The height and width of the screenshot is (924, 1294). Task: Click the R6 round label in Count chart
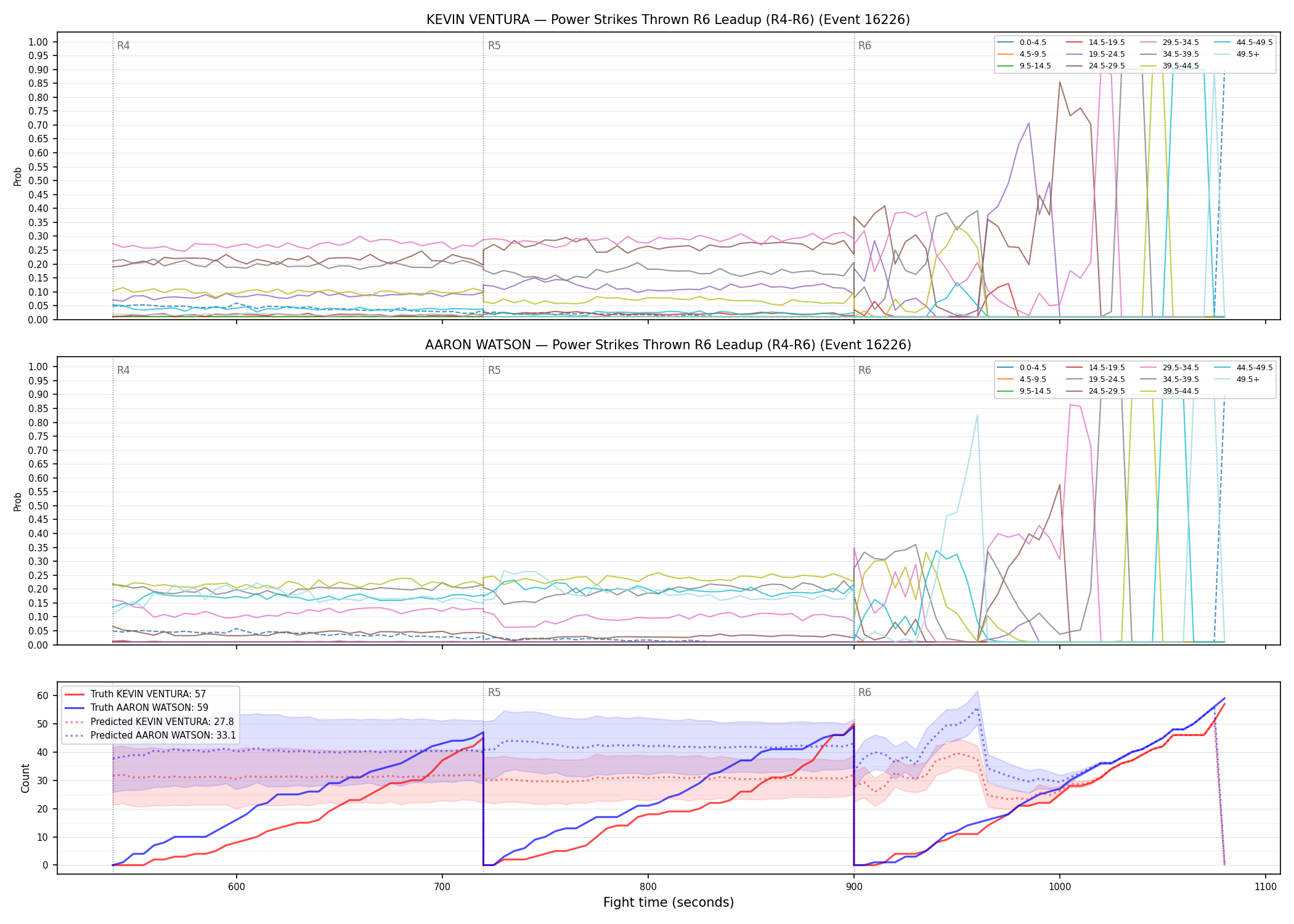(865, 692)
